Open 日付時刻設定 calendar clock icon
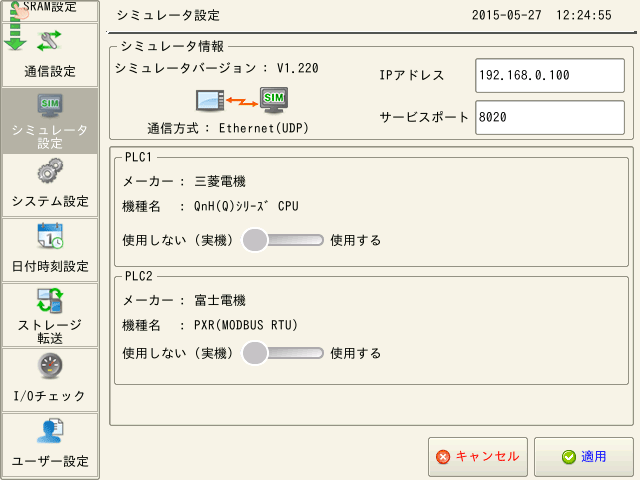The image size is (640, 480). point(50,236)
